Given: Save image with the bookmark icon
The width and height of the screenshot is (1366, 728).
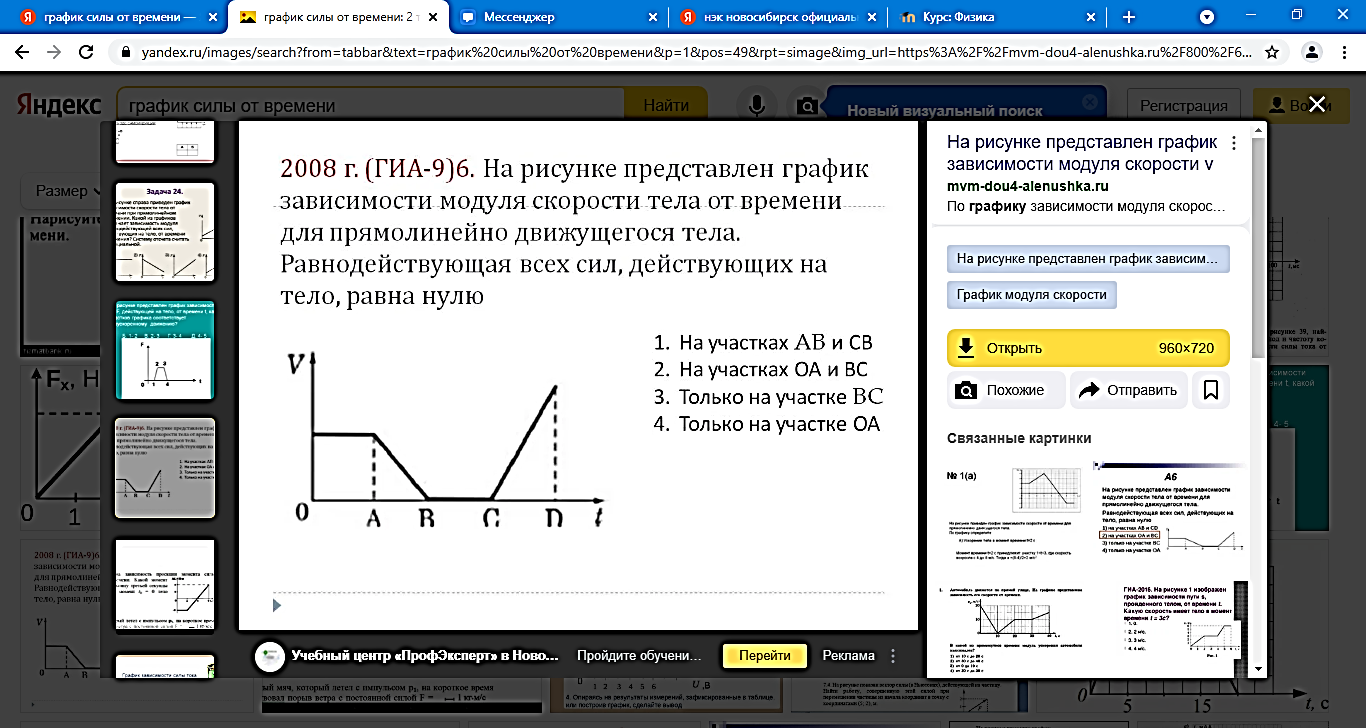Looking at the screenshot, I should (x=1211, y=390).
